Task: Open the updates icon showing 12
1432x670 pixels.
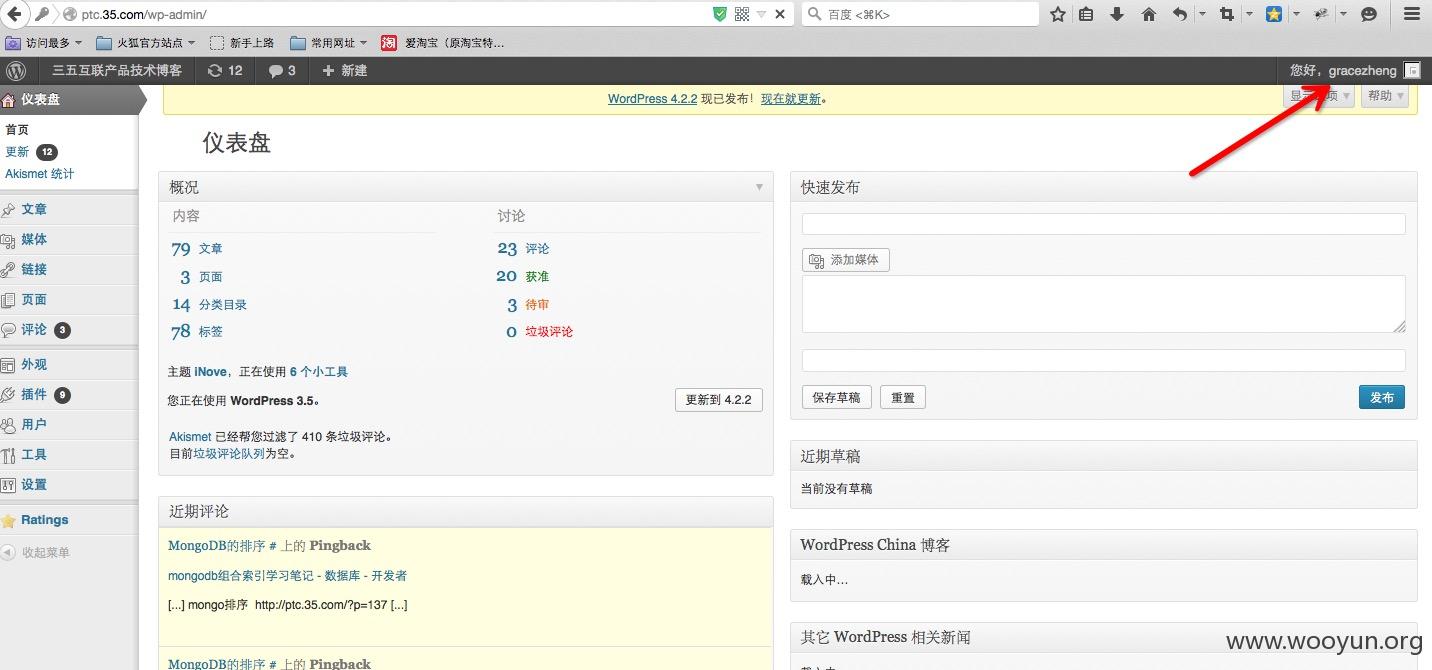Action: tap(225, 70)
